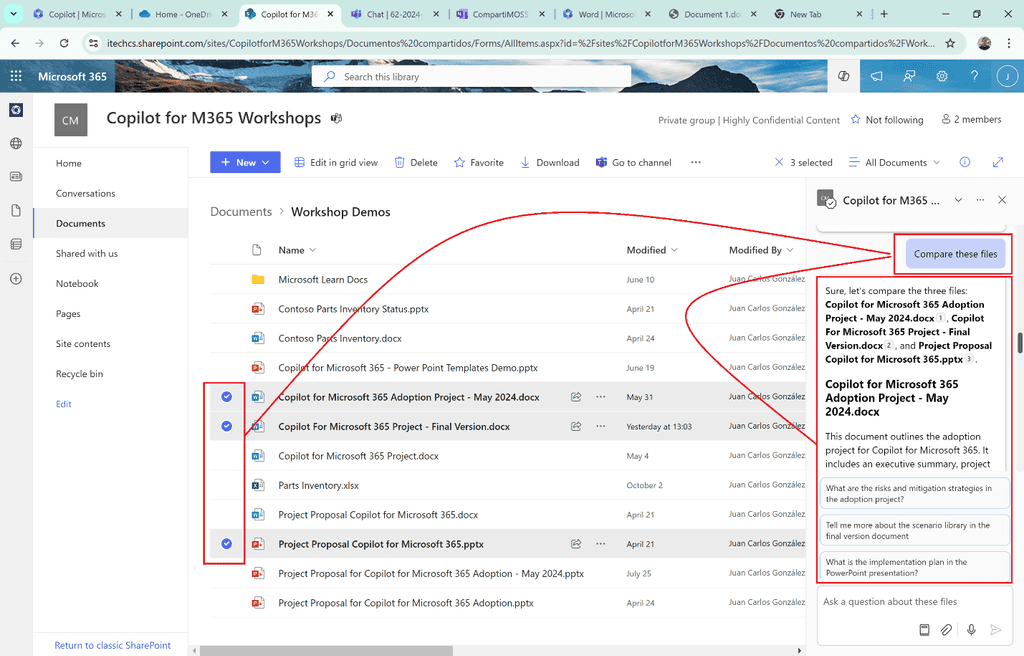Open the browser tab search dropdown
Screen dimensions: 1024x656
(x=13, y=14)
